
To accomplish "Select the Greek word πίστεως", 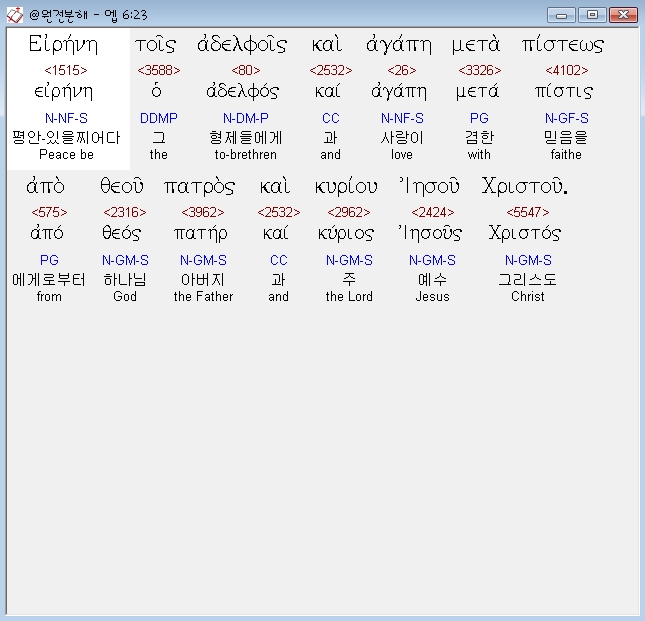I will (563, 45).
